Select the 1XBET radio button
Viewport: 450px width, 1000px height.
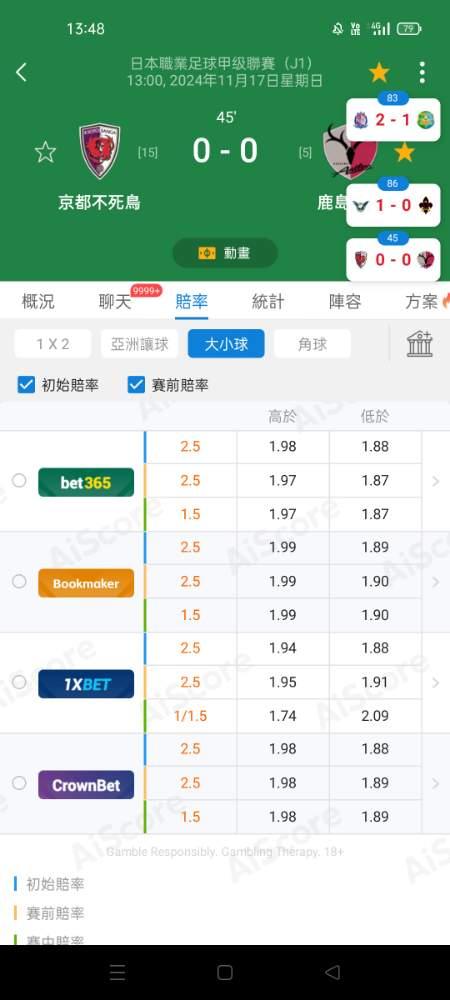pyautogui.click(x=19, y=682)
